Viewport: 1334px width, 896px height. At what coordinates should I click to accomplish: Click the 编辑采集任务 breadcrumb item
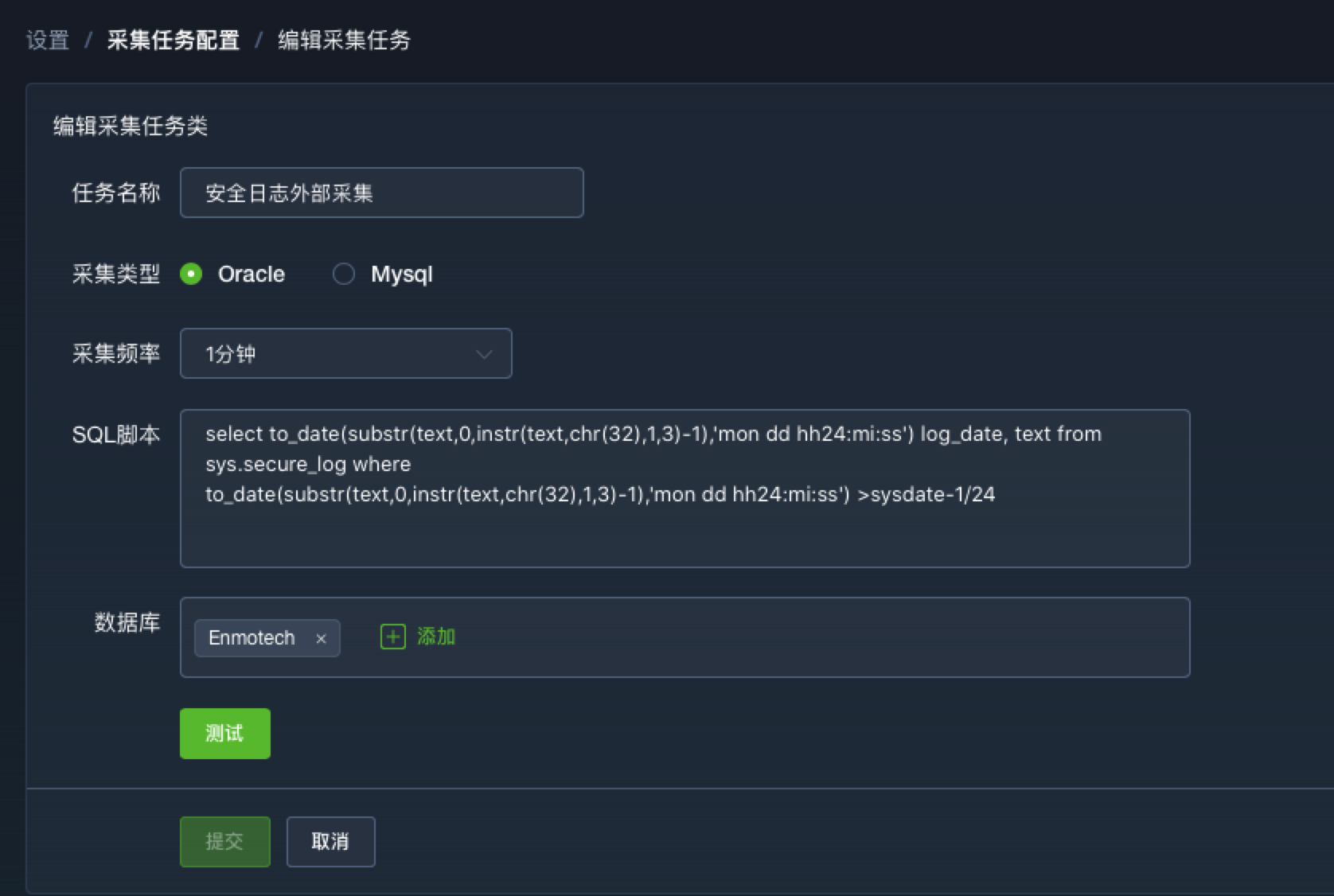[344, 40]
